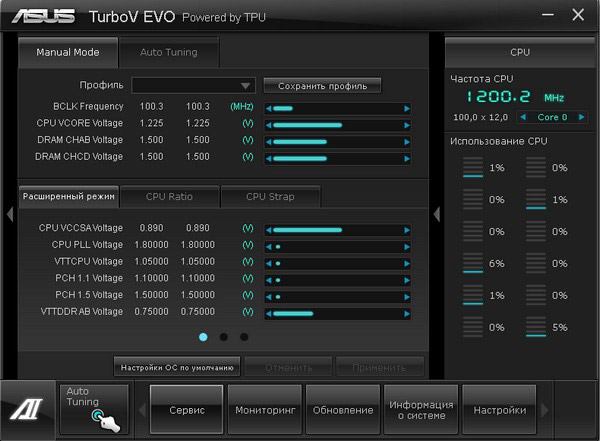Click the Применить button
This screenshot has height=441, width=600.
(379, 367)
